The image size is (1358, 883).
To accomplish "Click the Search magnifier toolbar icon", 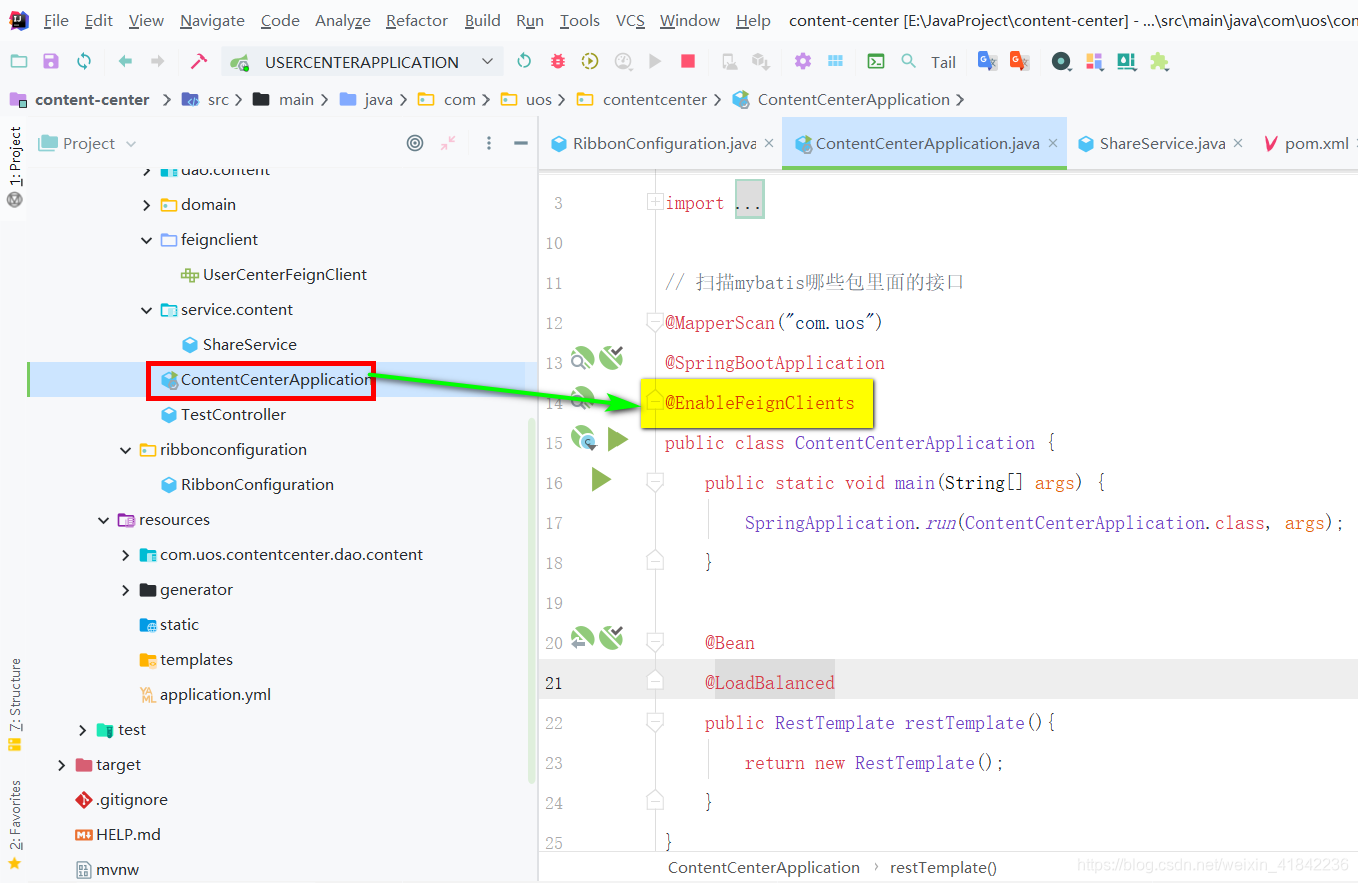I will 908,62.
